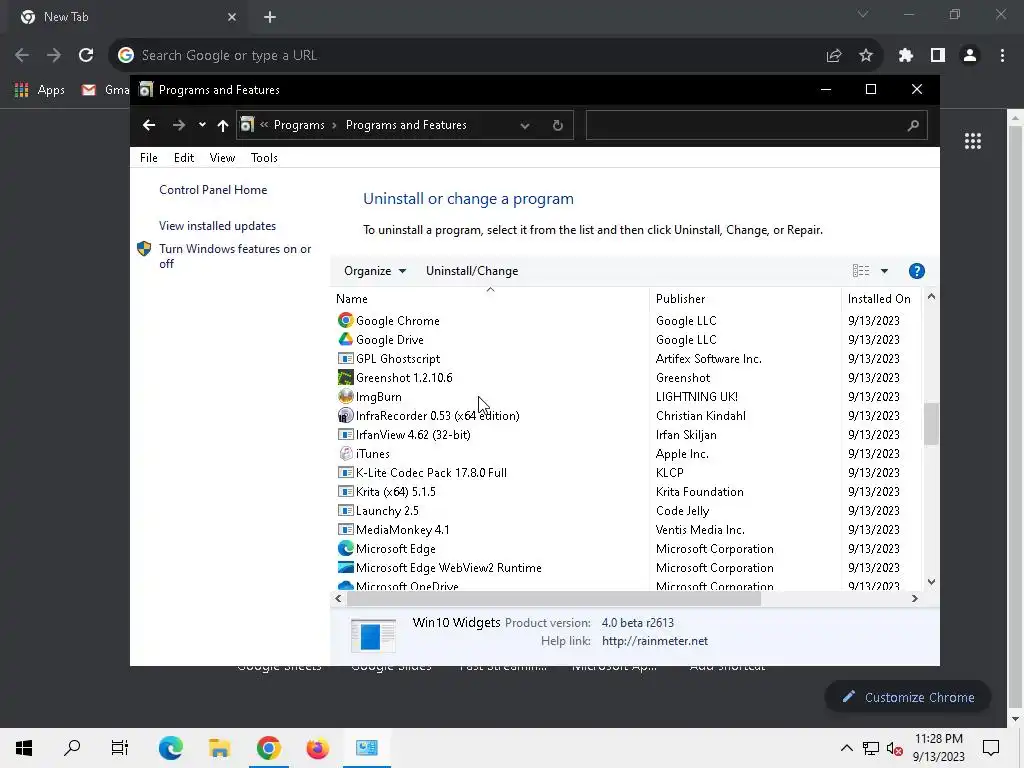1024x768 pixels.
Task: Open the Chrome profile avatar
Action: tap(970, 56)
